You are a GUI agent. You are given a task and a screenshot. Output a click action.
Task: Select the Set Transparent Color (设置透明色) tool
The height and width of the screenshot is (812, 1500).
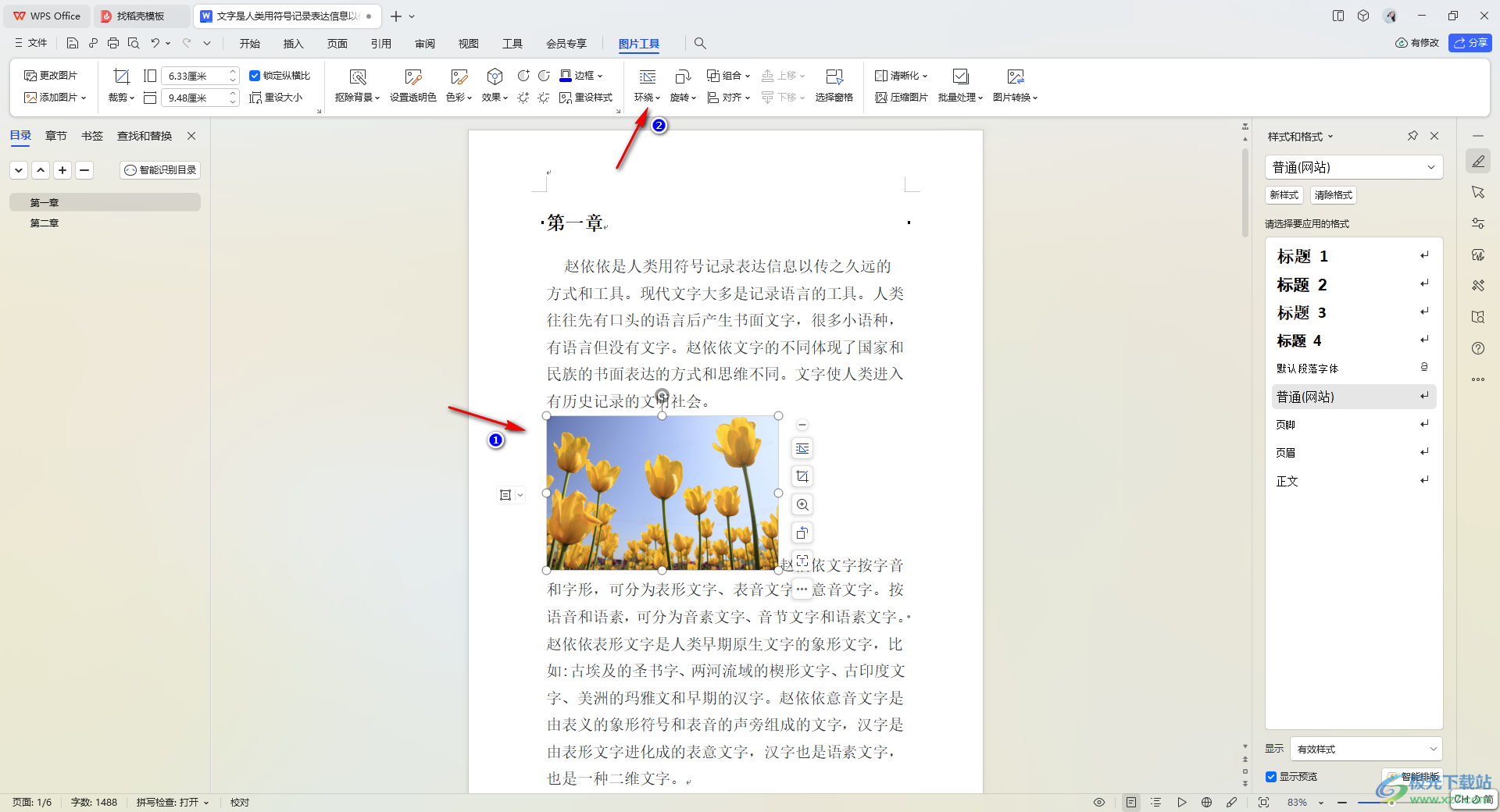[x=413, y=77]
